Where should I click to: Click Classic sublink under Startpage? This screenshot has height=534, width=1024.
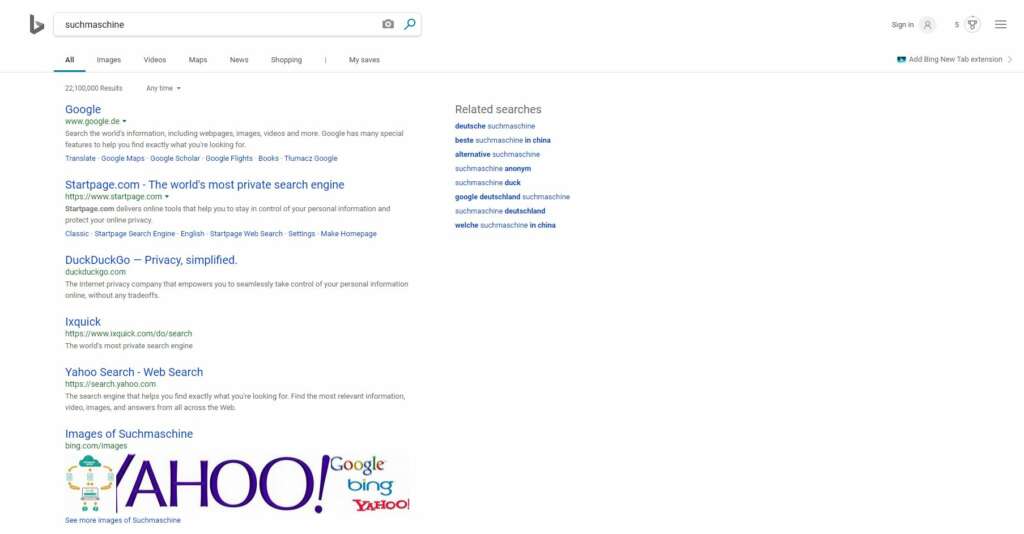[x=76, y=234]
